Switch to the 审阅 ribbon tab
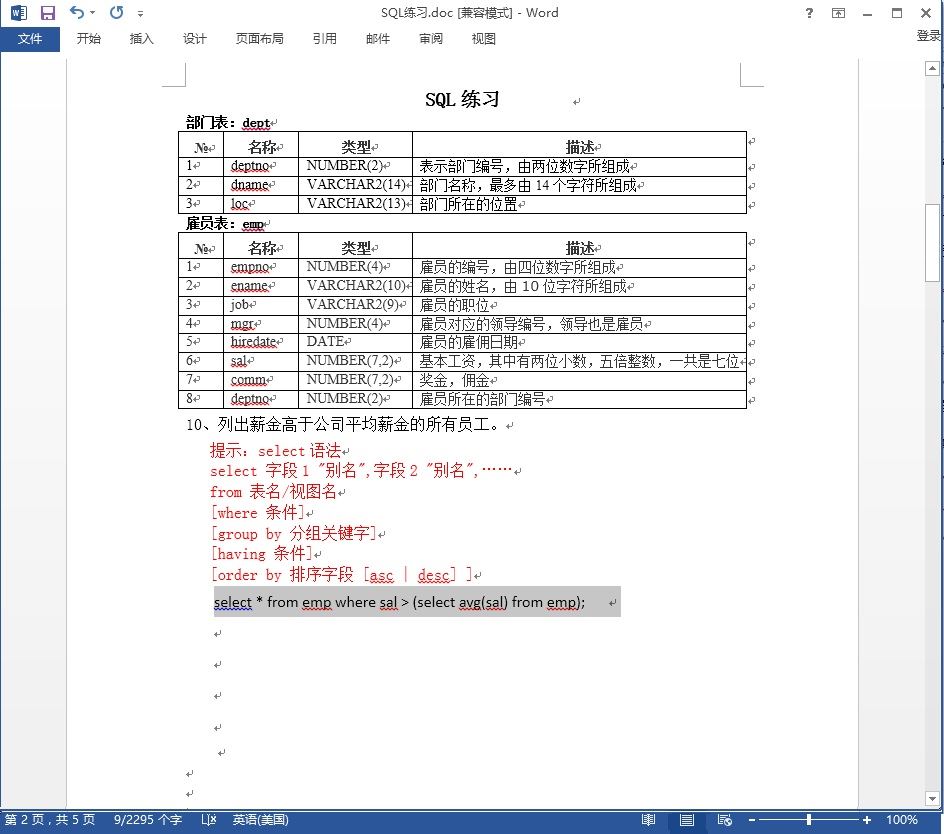 430,39
